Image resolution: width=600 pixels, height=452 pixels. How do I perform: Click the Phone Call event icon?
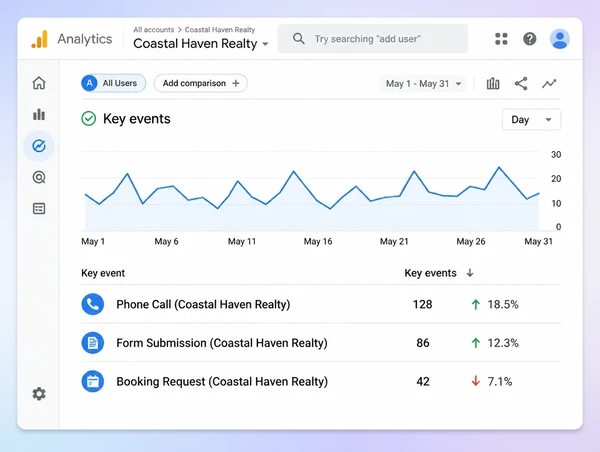click(x=93, y=304)
